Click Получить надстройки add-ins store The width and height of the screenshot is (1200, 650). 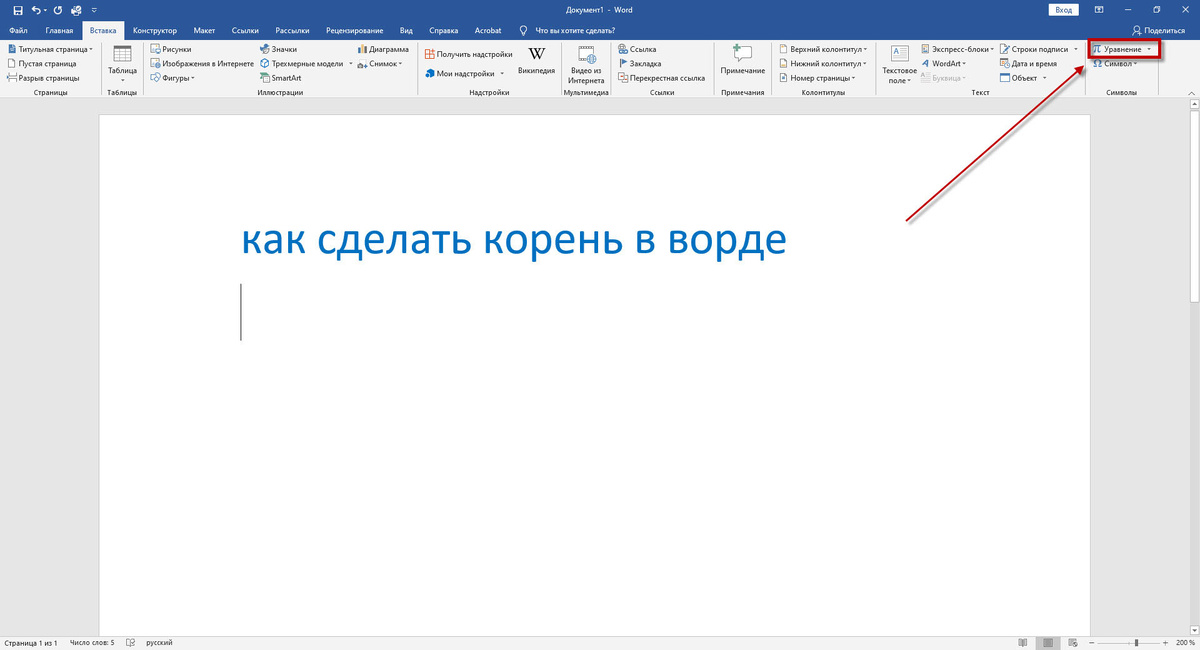tap(468, 54)
